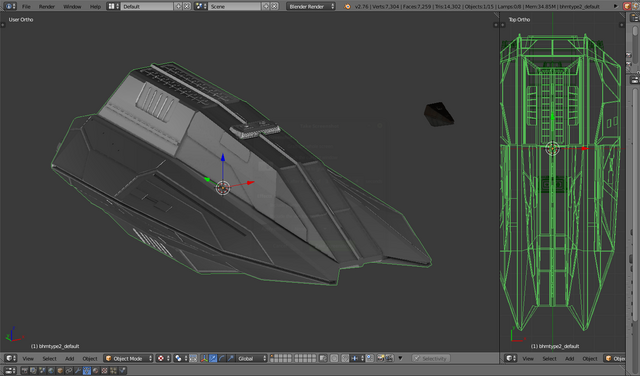Viewport: 640px width, 376px height.
Task: Select the translate manipulator
Action: pyautogui.click(x=213, y=358)
